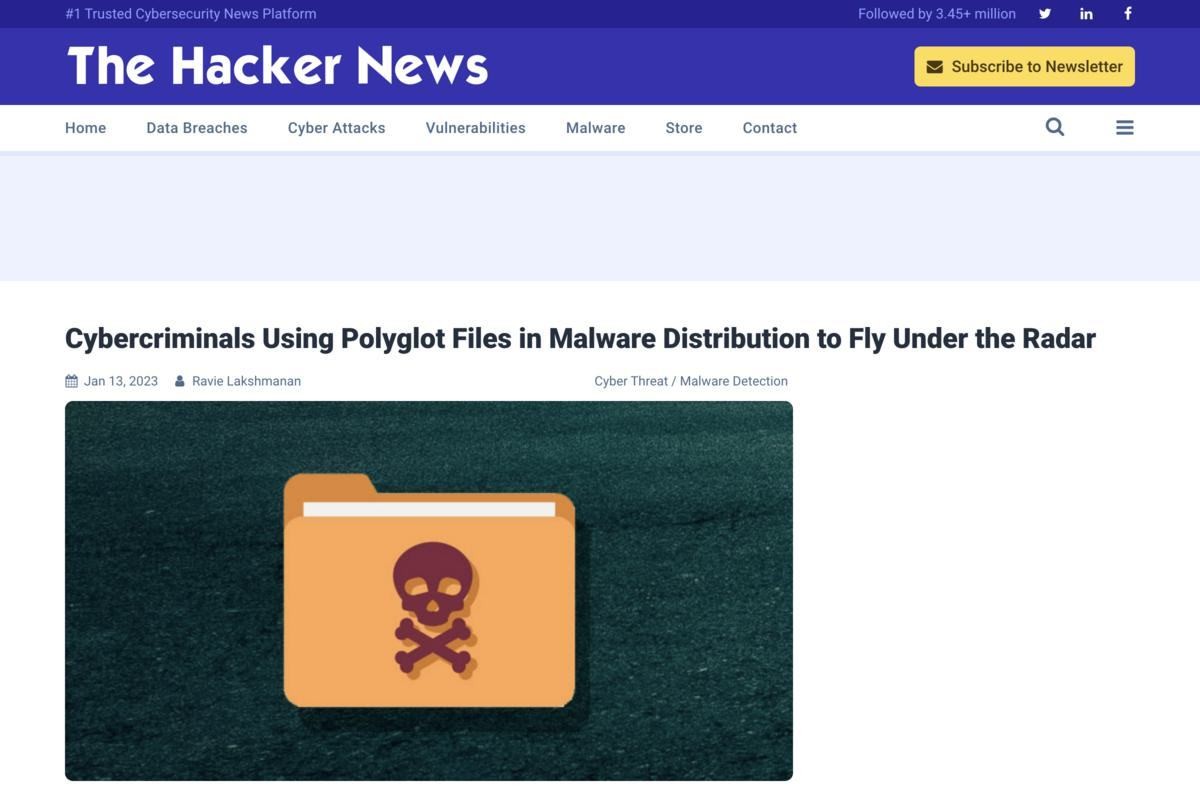The image size is (1200, 800).
Task: Open the Data Breaches section
Action: pos(197,128)
